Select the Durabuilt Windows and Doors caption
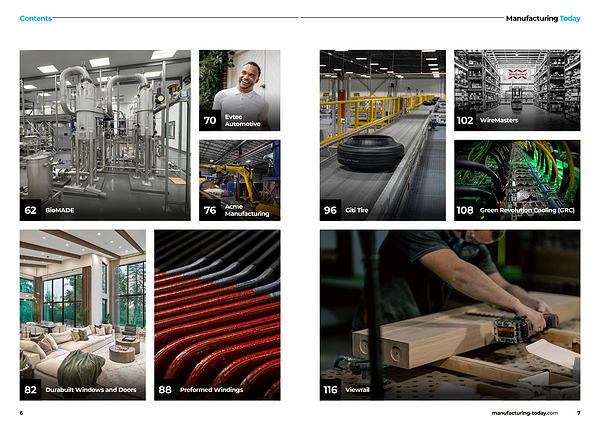This screenshot has width=600, height=424. pyautogui.click(x=92, y=390)
